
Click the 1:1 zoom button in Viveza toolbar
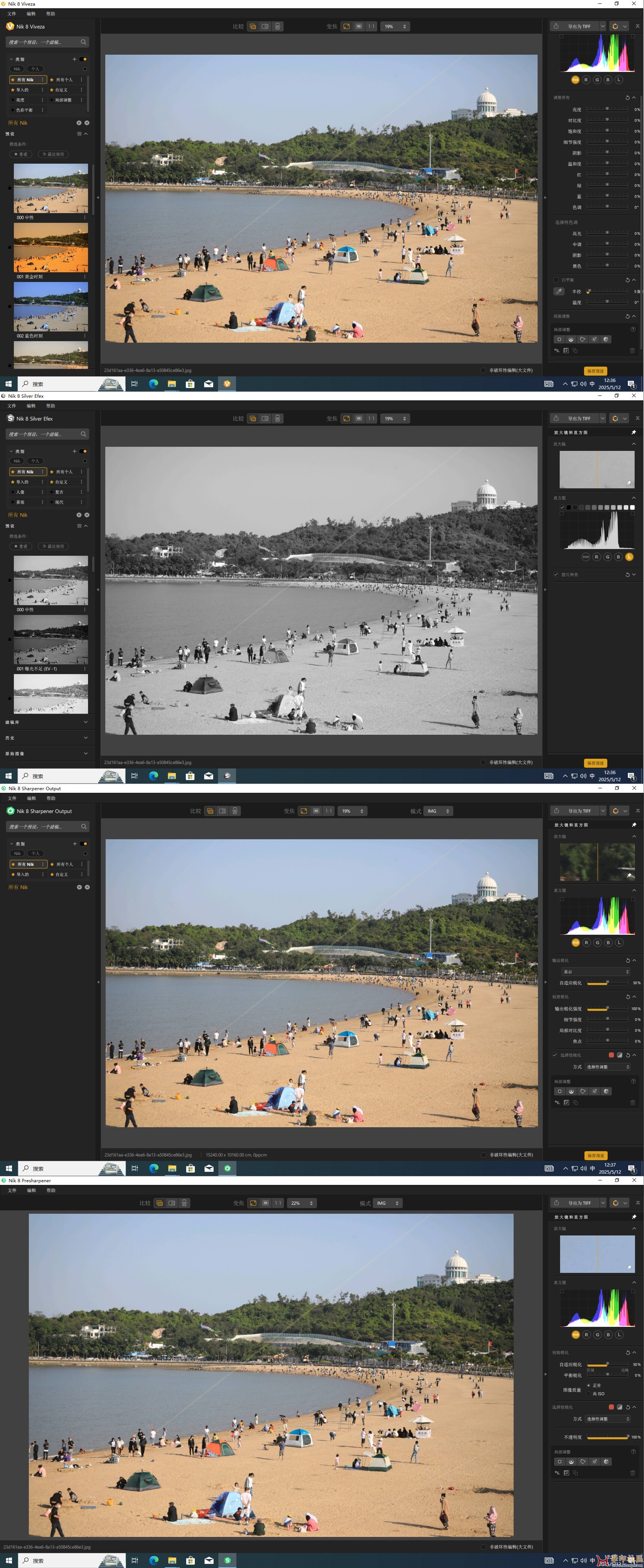click(x=371, y=26)
